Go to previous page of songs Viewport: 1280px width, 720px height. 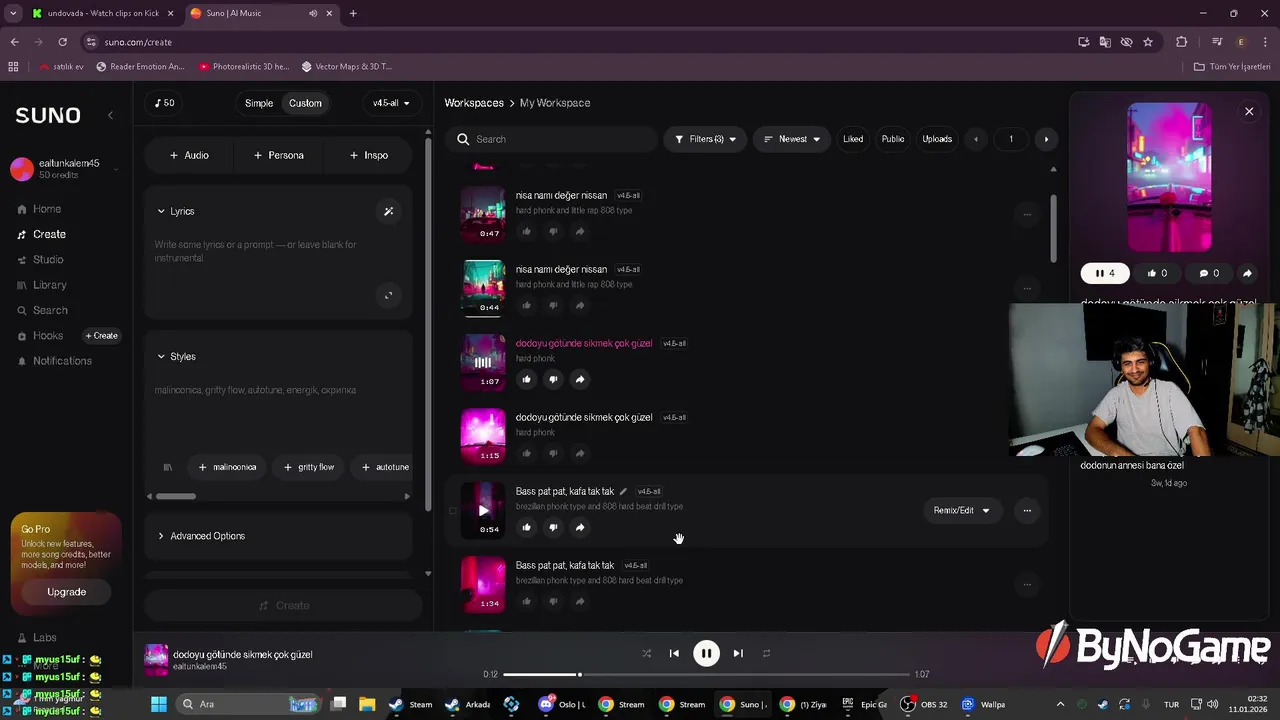(x=976, y=139)
